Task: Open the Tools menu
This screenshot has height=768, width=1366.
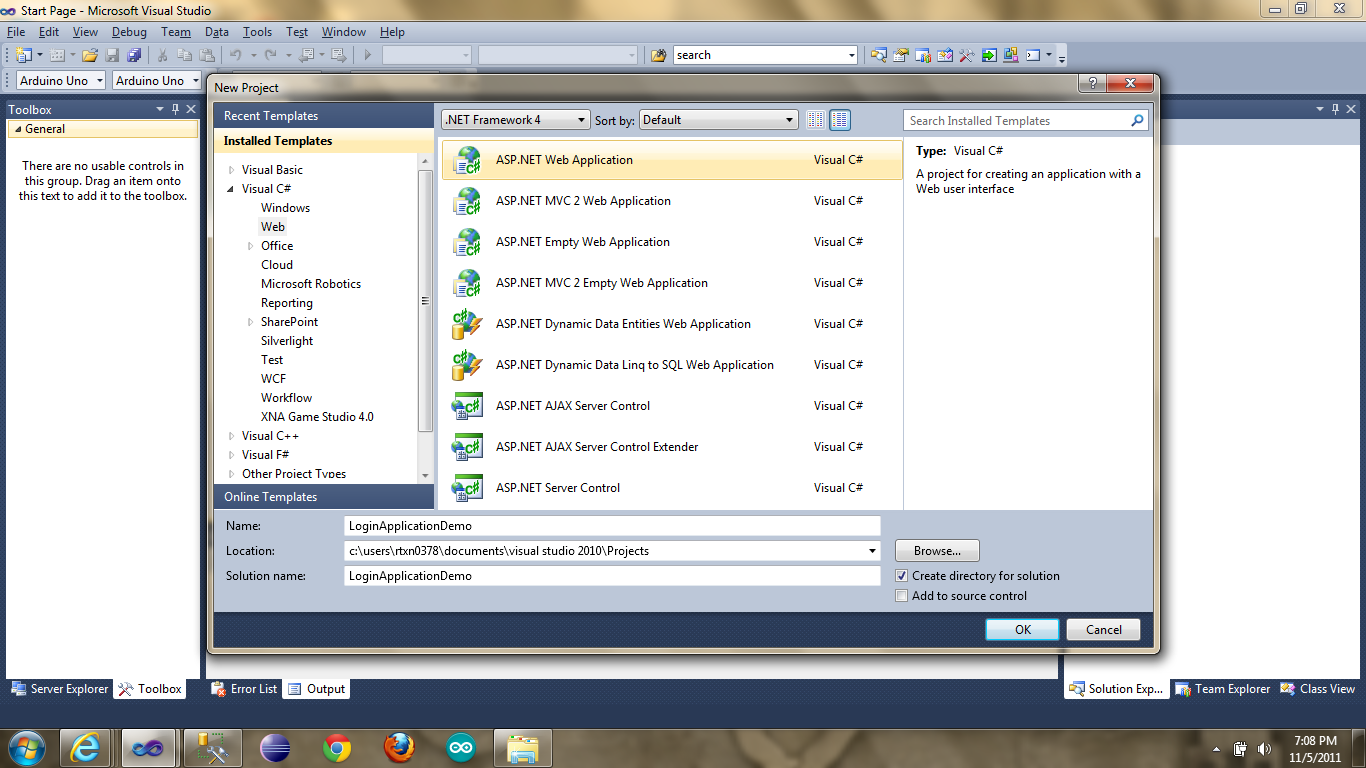Action: point(257,31)
